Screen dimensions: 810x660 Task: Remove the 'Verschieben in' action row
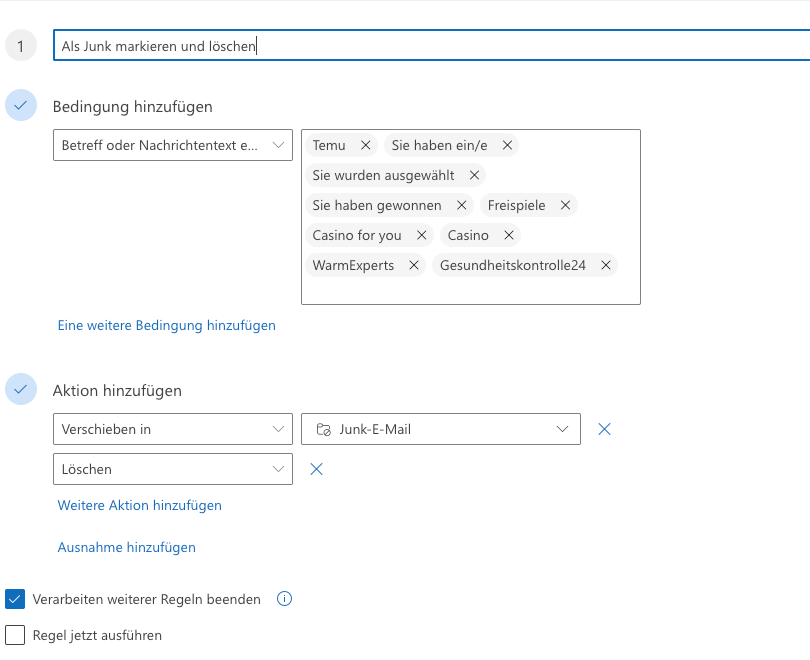pos(604,429)
